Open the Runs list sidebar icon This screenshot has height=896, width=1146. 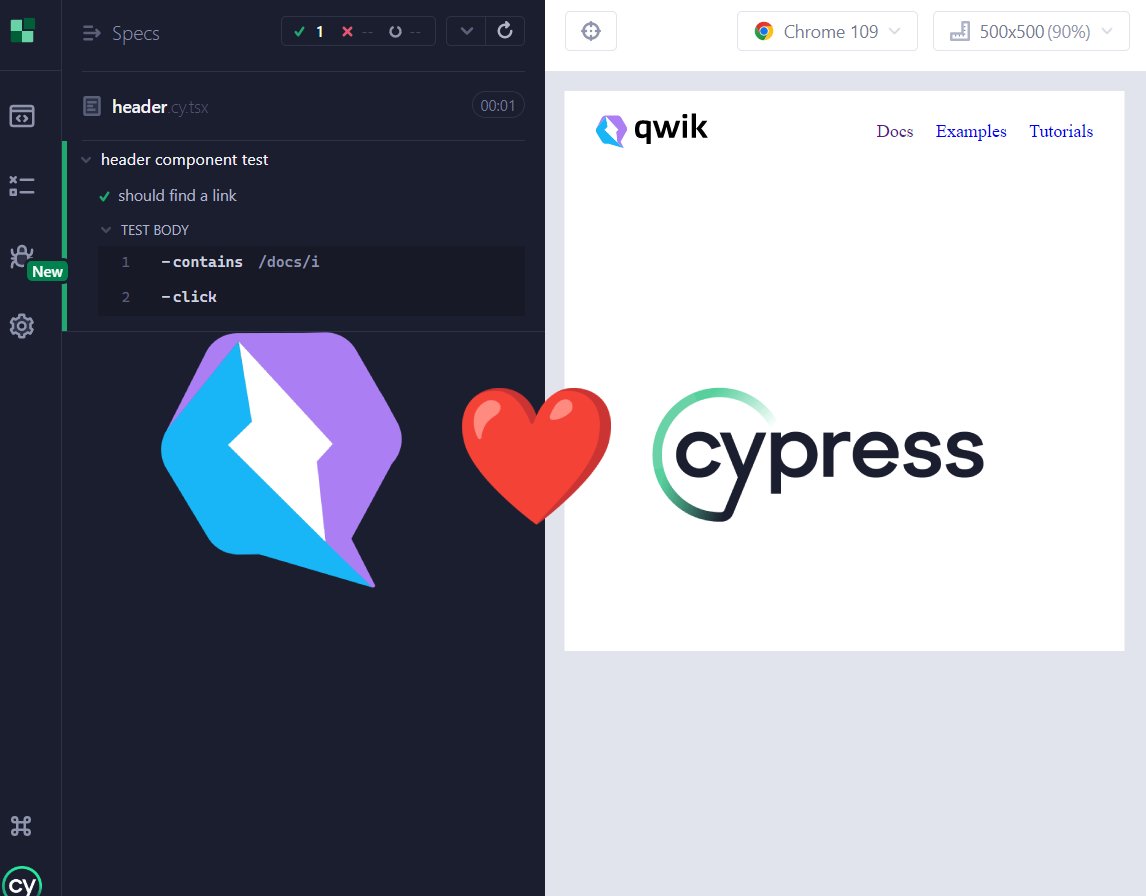22,186
